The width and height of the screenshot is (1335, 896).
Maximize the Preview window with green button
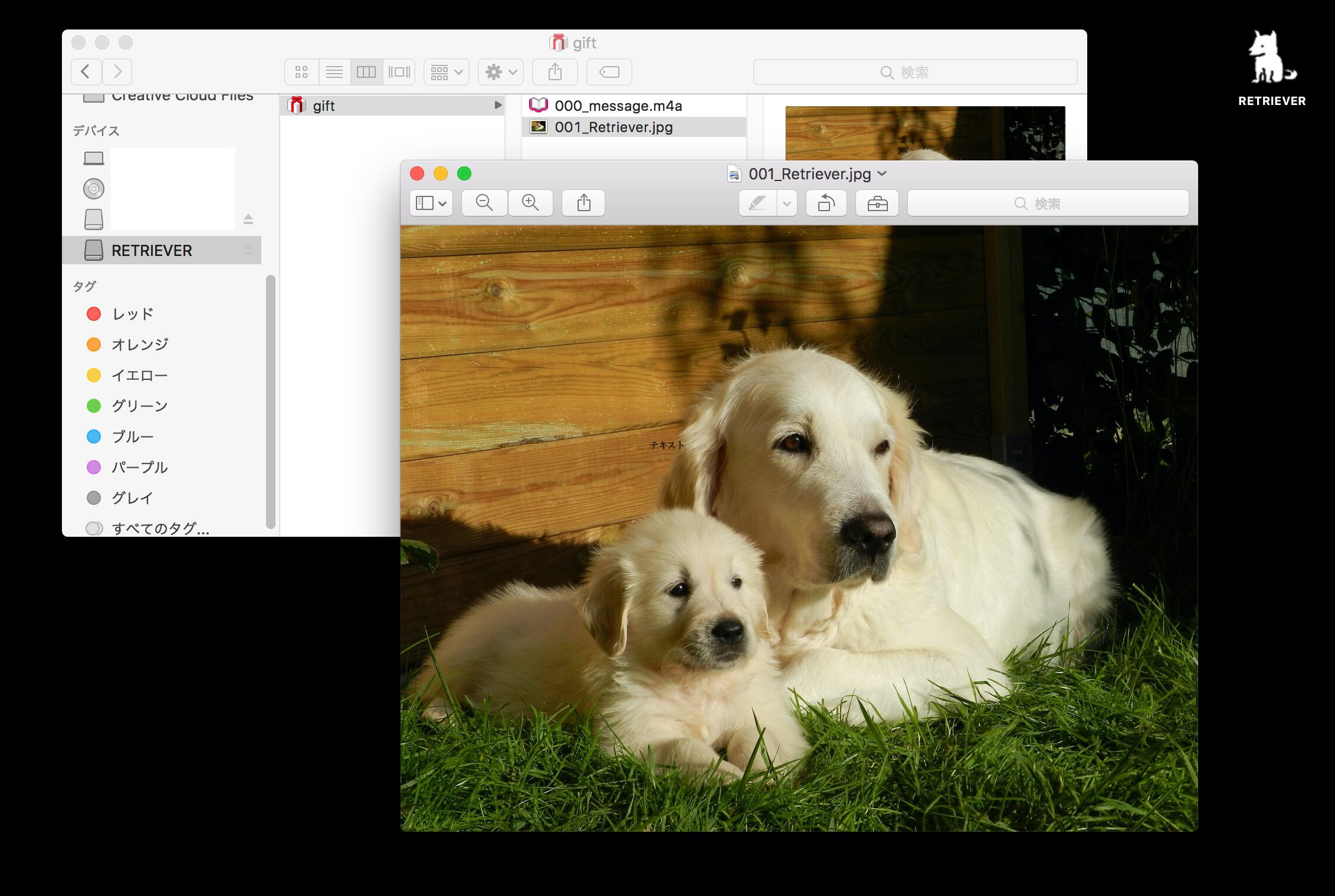coord(464,173)
